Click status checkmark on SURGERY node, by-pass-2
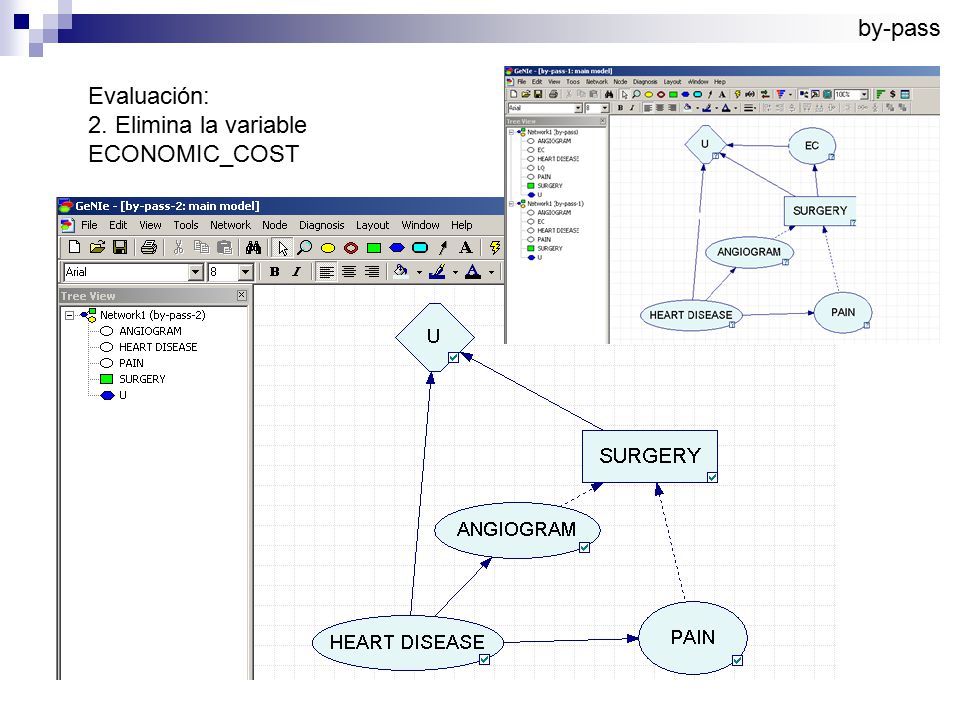The height and width of the screenshot is (720, 960). (x=712, y=477)
